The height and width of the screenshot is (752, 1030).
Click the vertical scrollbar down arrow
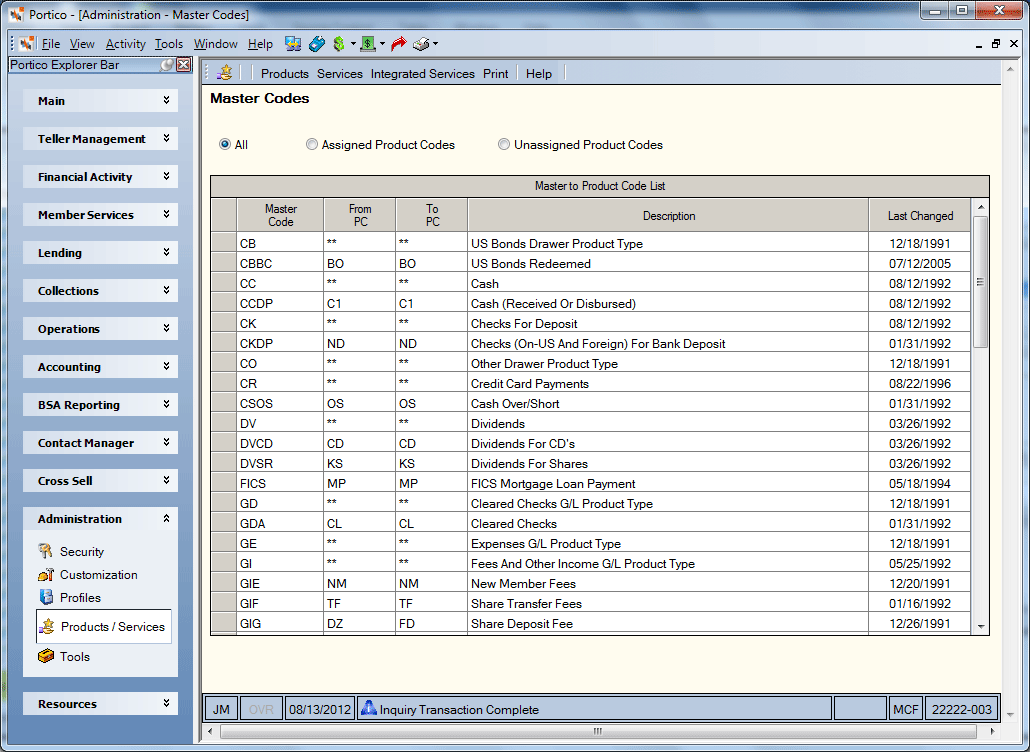pos(981,627)
